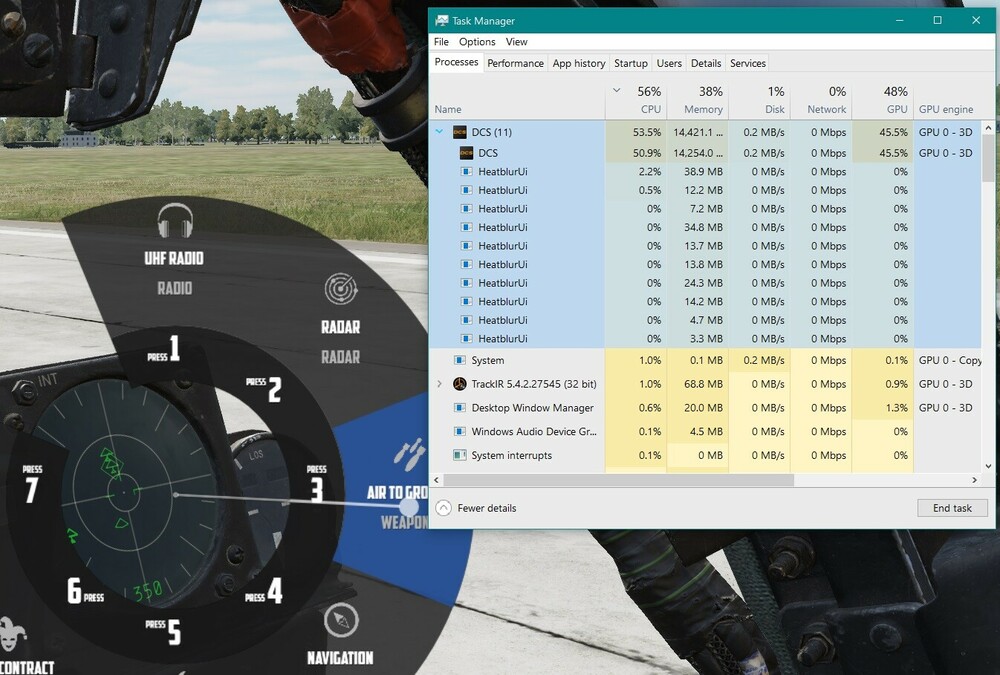Screen dimensions: 1000x675
Task: Choose radial menu option 7
Action: coord(32,484)
